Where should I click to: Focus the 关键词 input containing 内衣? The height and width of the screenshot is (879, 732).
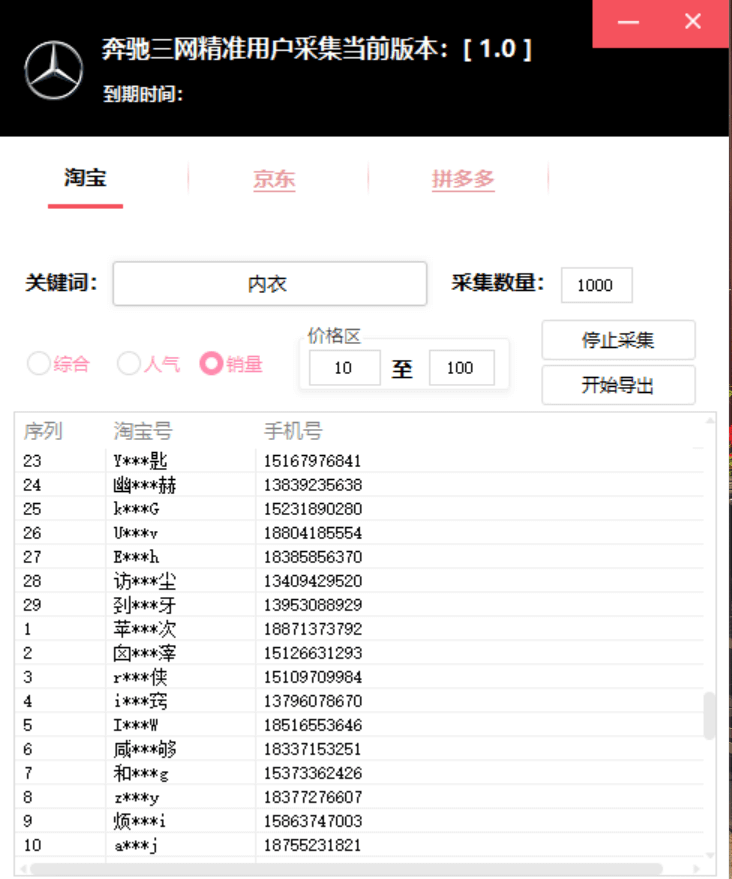[269, 284]
